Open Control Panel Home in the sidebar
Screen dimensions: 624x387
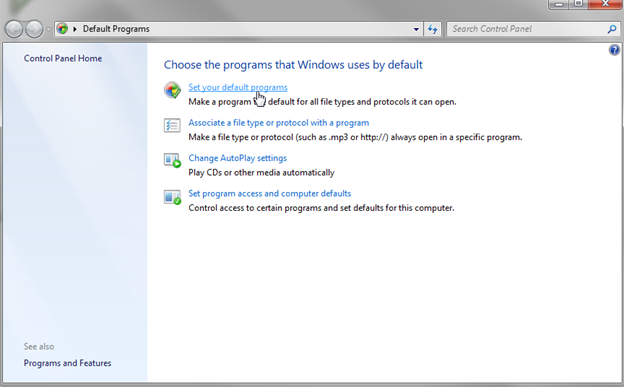click(63, 59)
